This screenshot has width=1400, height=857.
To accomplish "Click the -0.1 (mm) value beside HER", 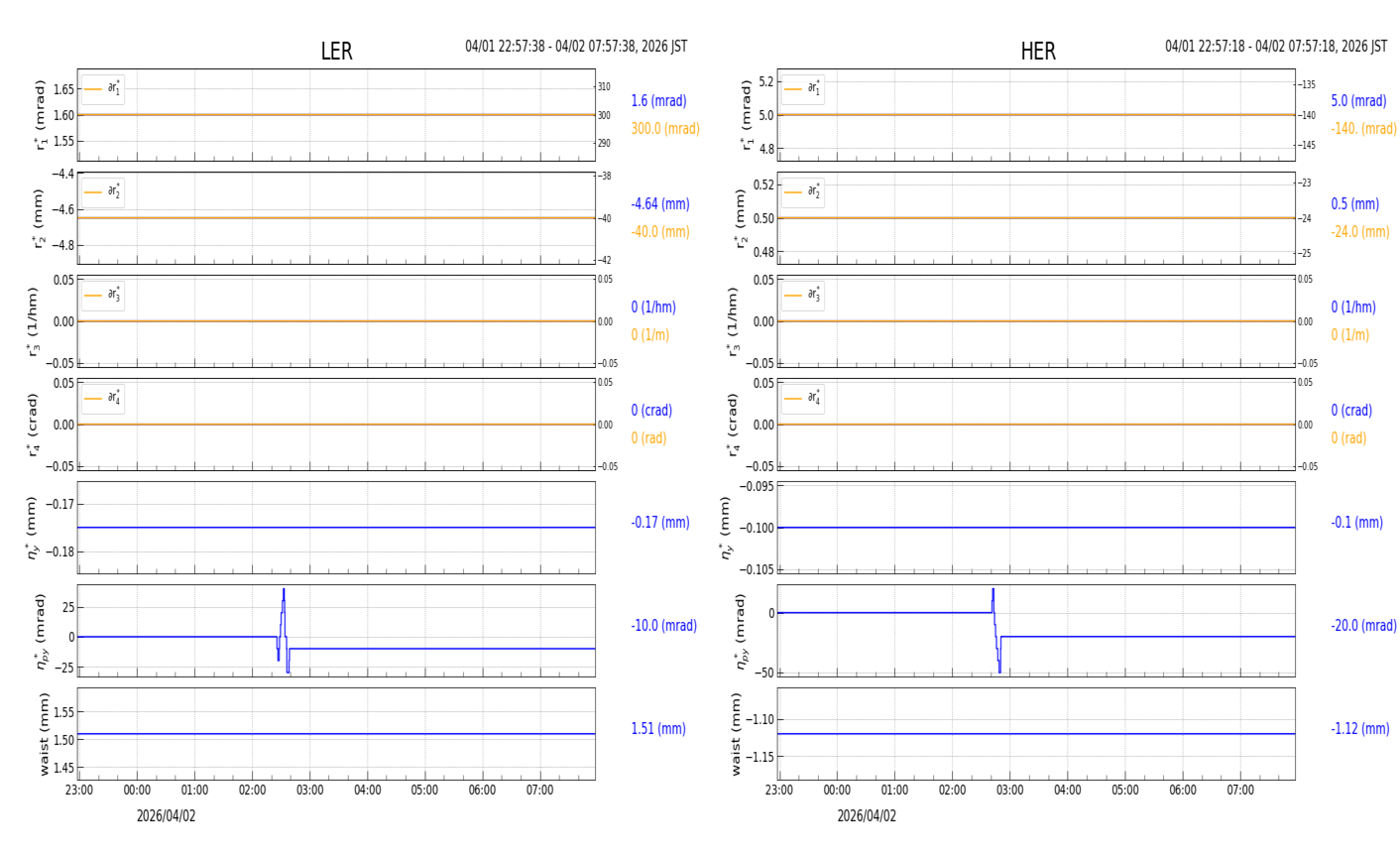I will click(x=1356, y=522).
